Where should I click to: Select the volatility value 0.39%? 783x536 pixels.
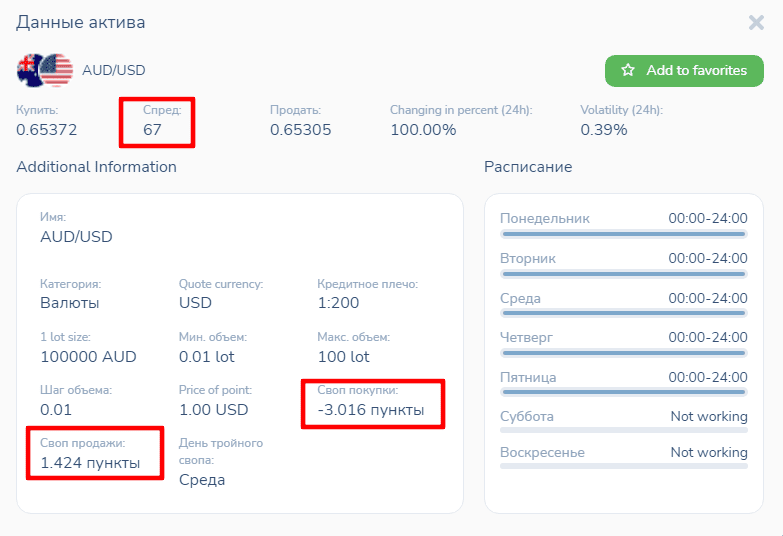[603, 130]
